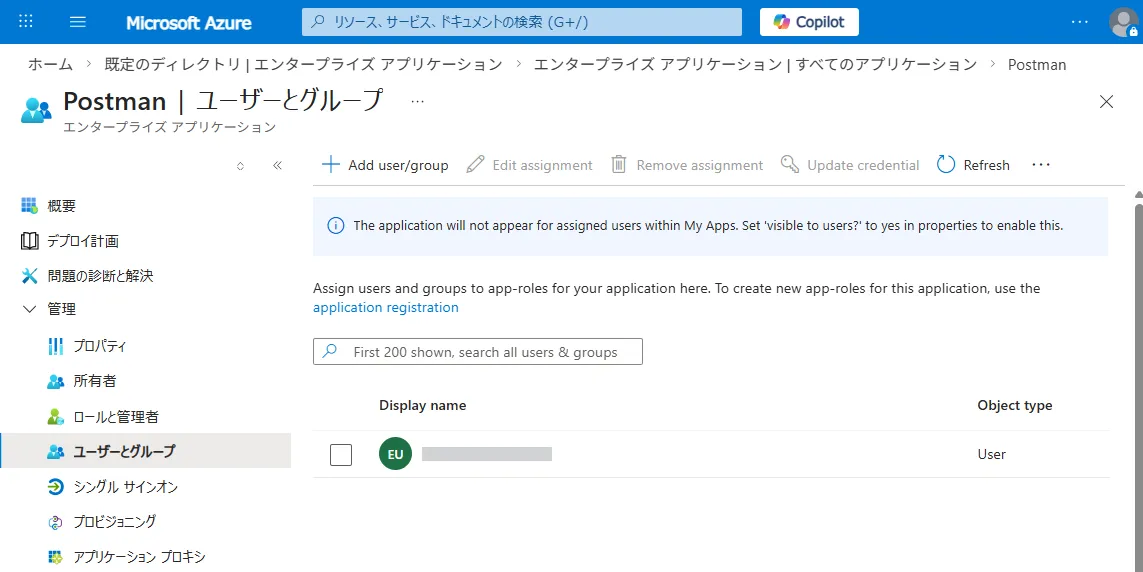Collapse the 管理 section in sidebar
Image resolution: width=1143 pixels, height=572 pixels.
click(x=29, y=310)
